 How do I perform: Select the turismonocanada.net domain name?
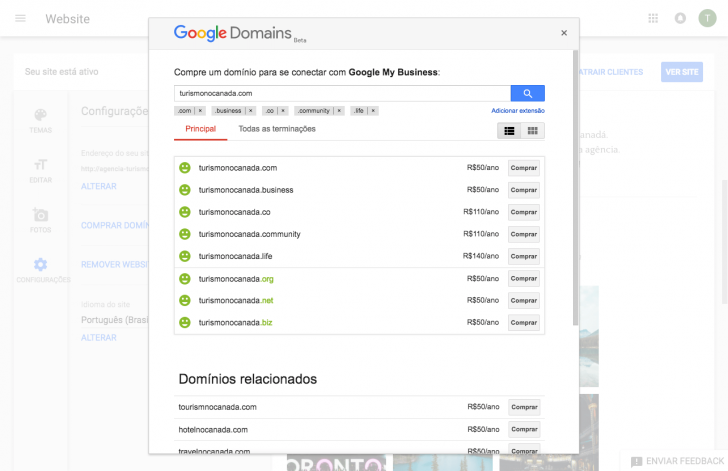pyautogui.click(x=236, y=301)
